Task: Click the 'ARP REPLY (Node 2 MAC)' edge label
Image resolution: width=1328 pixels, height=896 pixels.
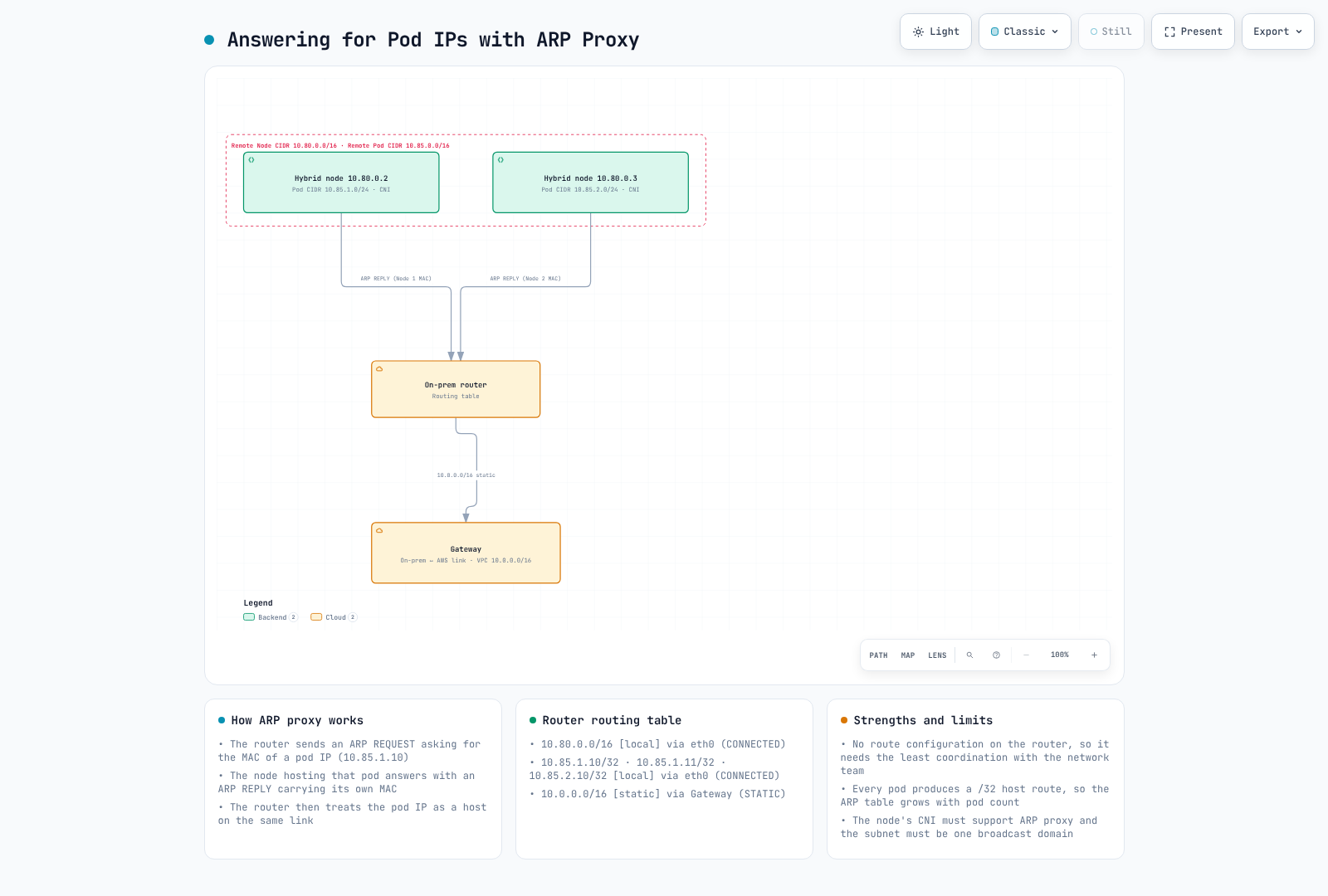Action: (525, 279)
